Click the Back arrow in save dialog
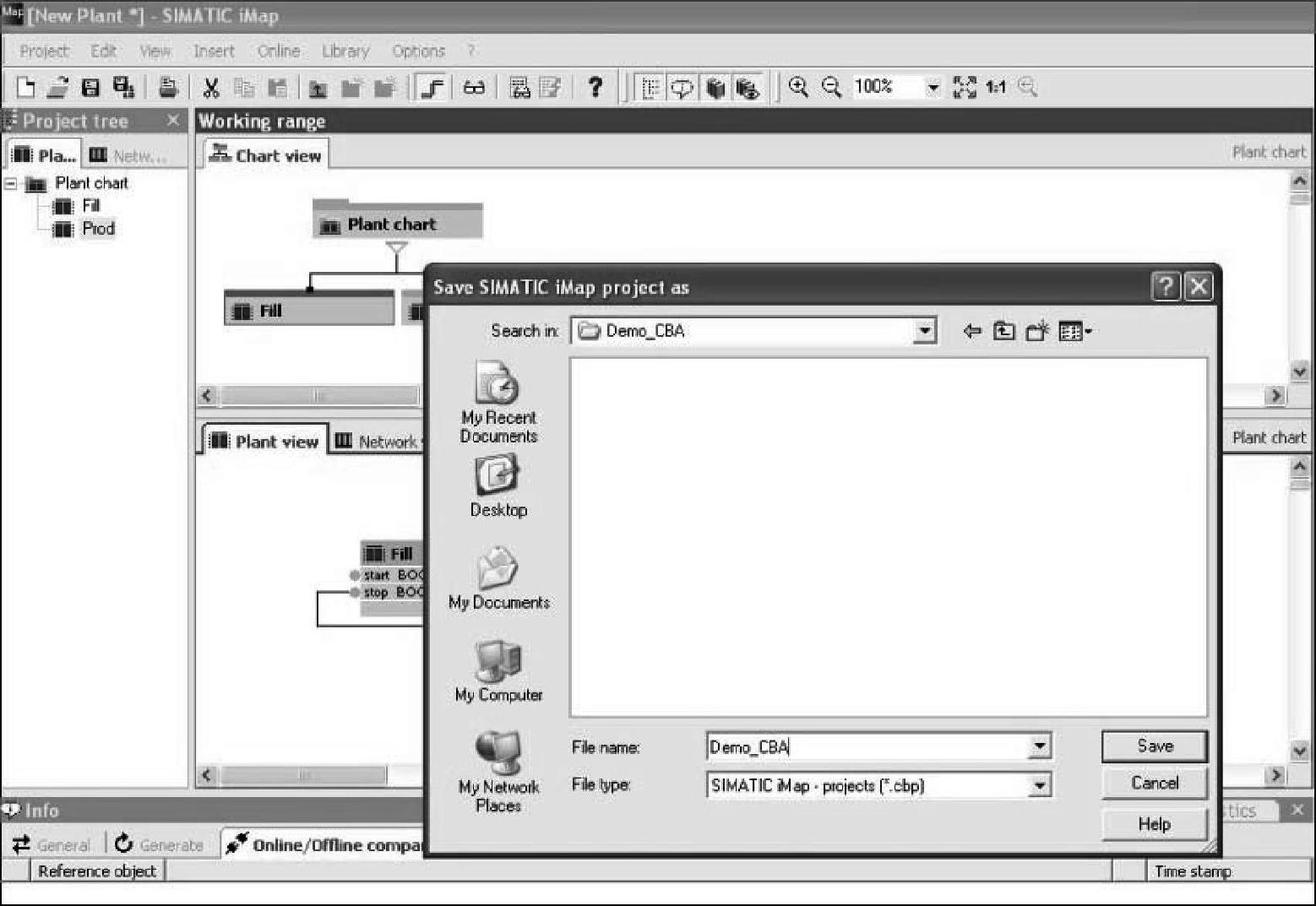Screen dimensions: 1316x906 [972, 331]
